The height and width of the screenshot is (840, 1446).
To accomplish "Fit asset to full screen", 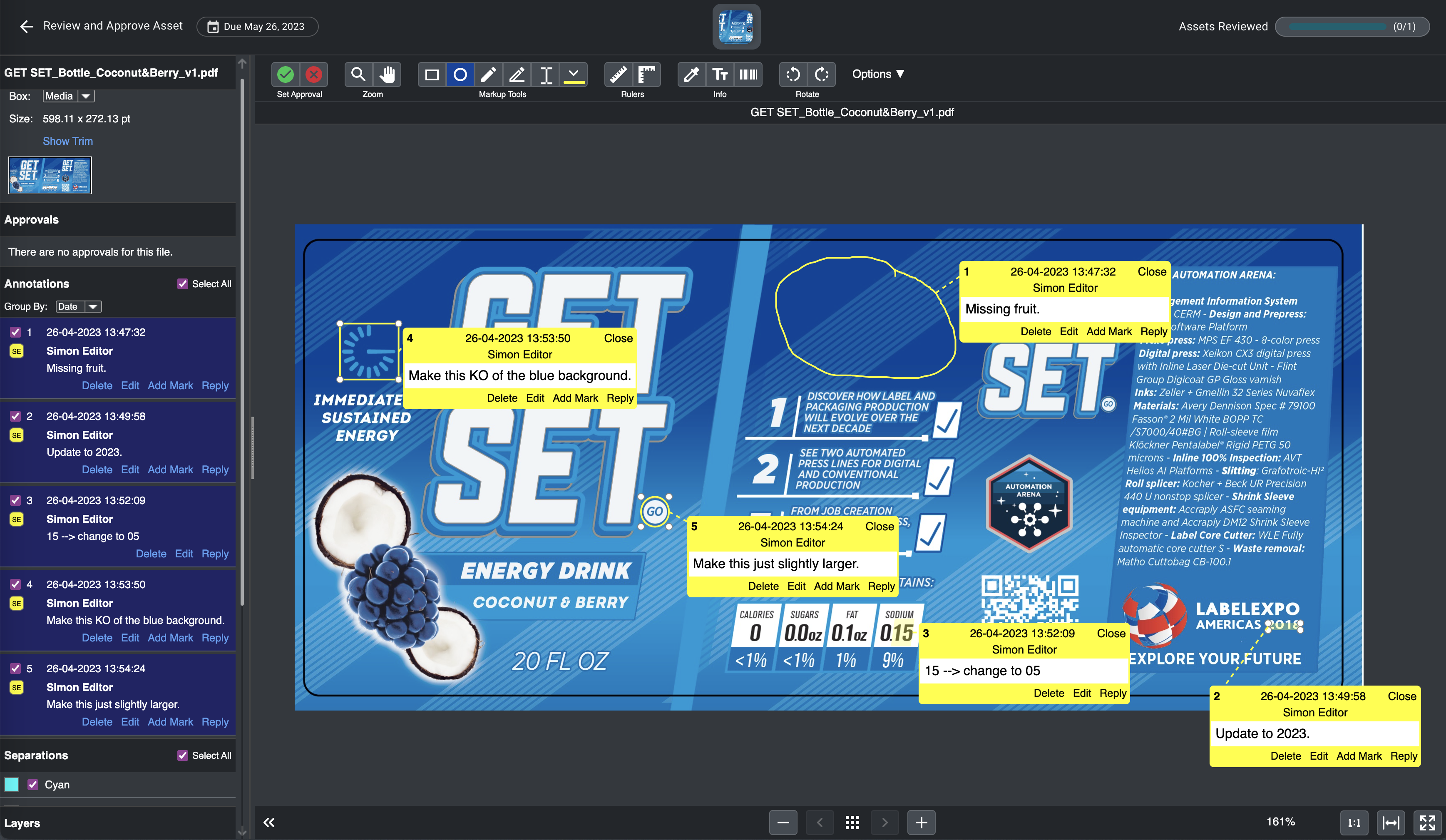I will click(1427, 822).
